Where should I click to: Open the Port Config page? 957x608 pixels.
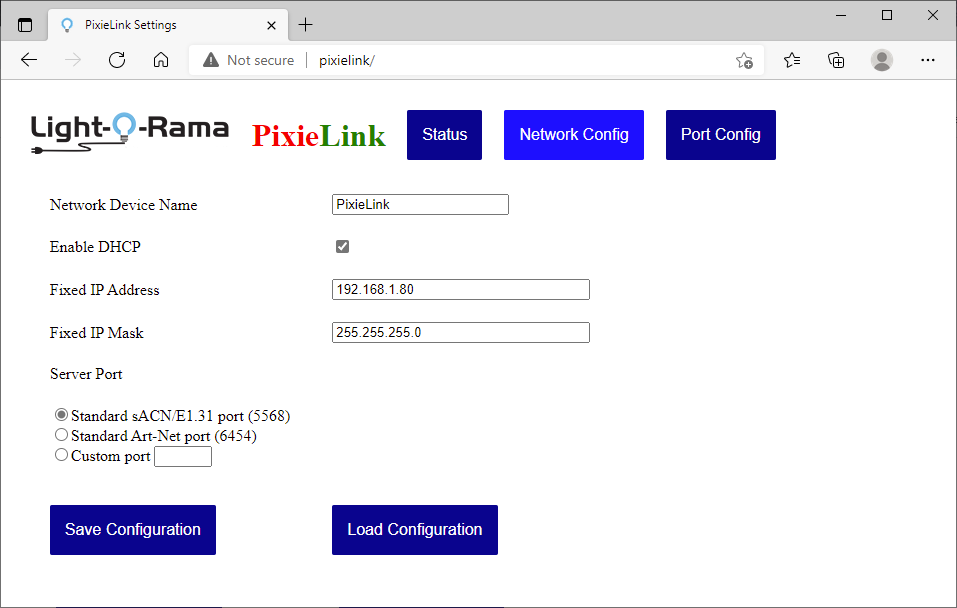[721, 135]
